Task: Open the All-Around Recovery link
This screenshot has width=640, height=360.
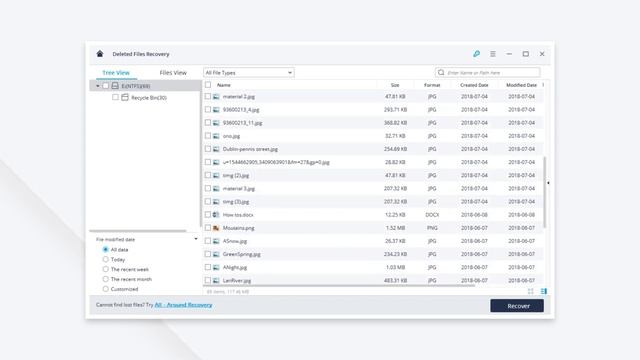Action: point(183,305)
